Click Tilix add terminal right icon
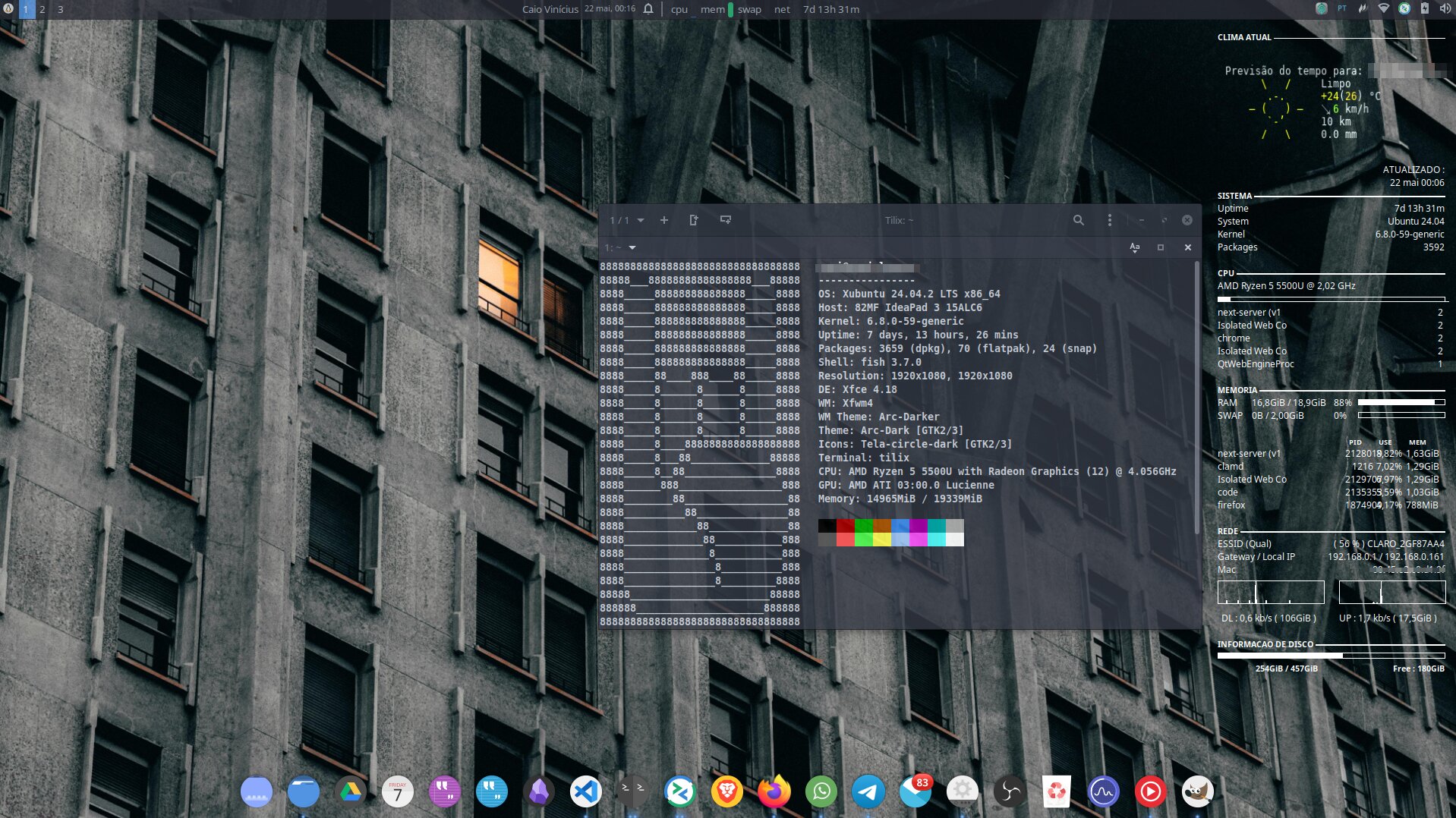This screenshot has width=1456, height=818. pyautogui.click(x=693, y=220)
